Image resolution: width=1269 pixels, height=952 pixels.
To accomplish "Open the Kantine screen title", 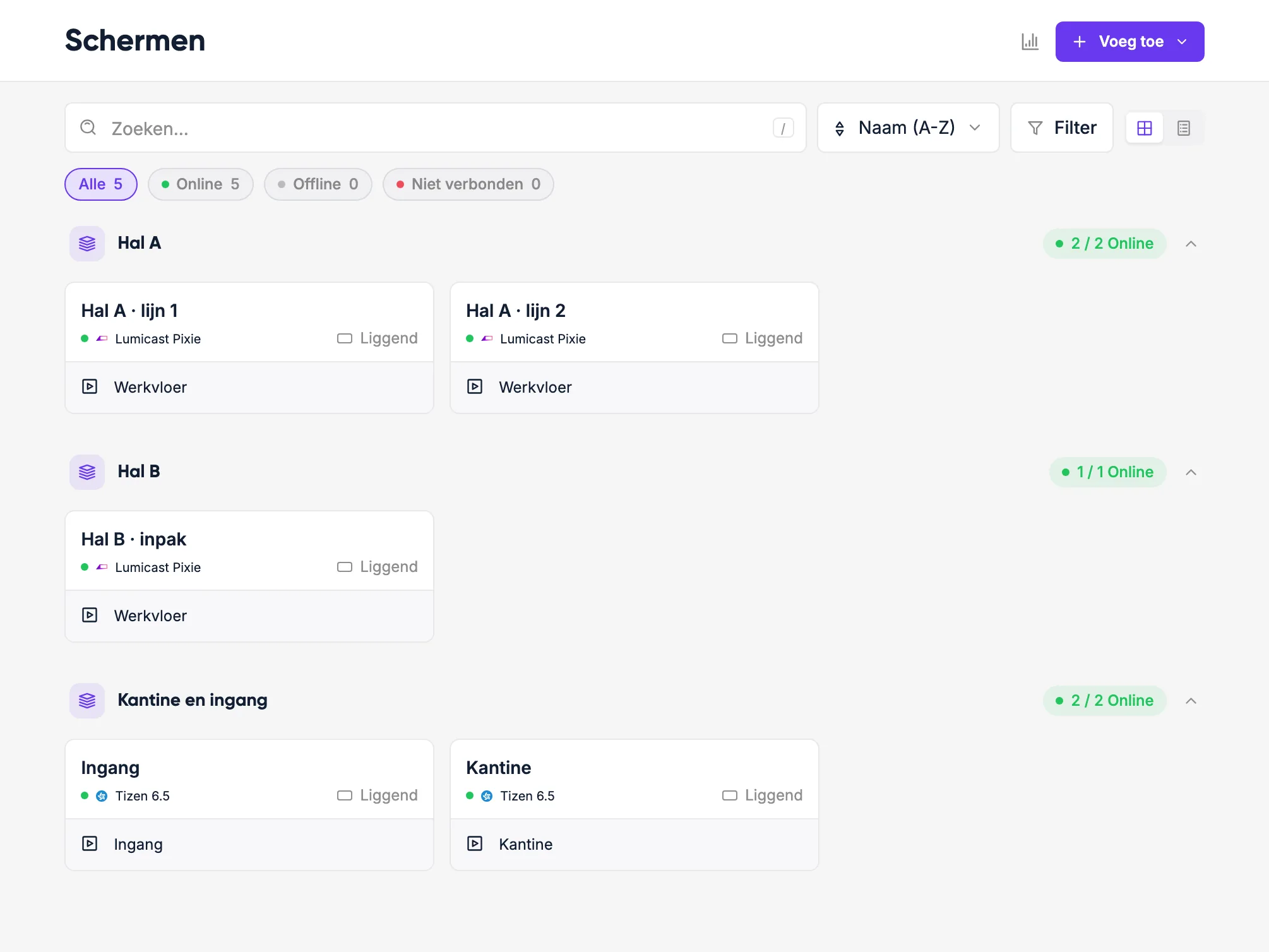I will coord(498,768).
